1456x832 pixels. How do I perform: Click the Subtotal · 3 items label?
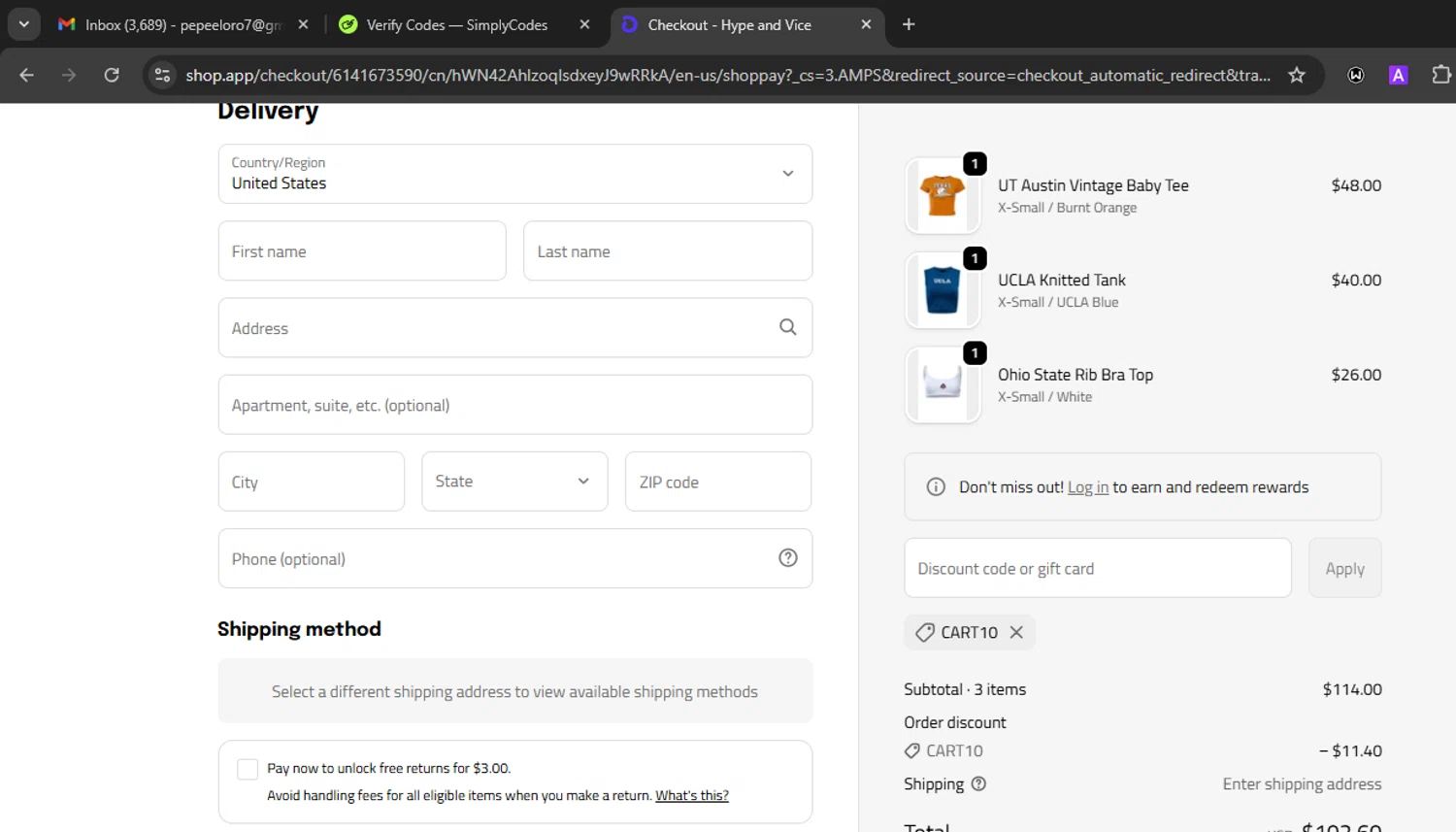coord(965,689)
